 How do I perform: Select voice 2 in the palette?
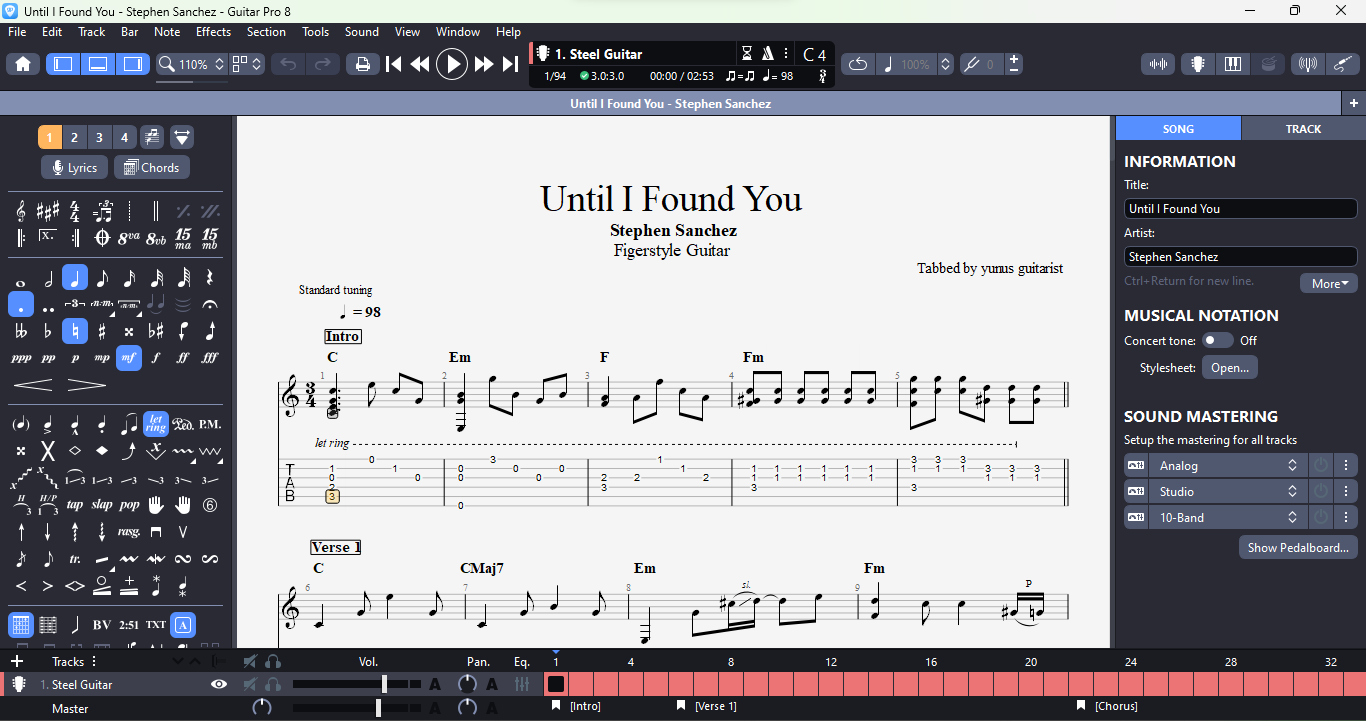pos(74,137)
